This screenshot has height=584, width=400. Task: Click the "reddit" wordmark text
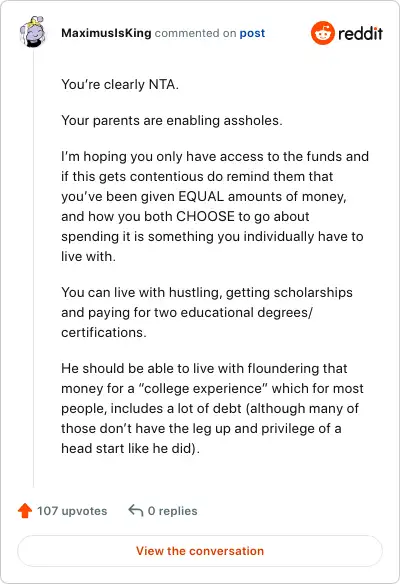(x=360, y=33)
